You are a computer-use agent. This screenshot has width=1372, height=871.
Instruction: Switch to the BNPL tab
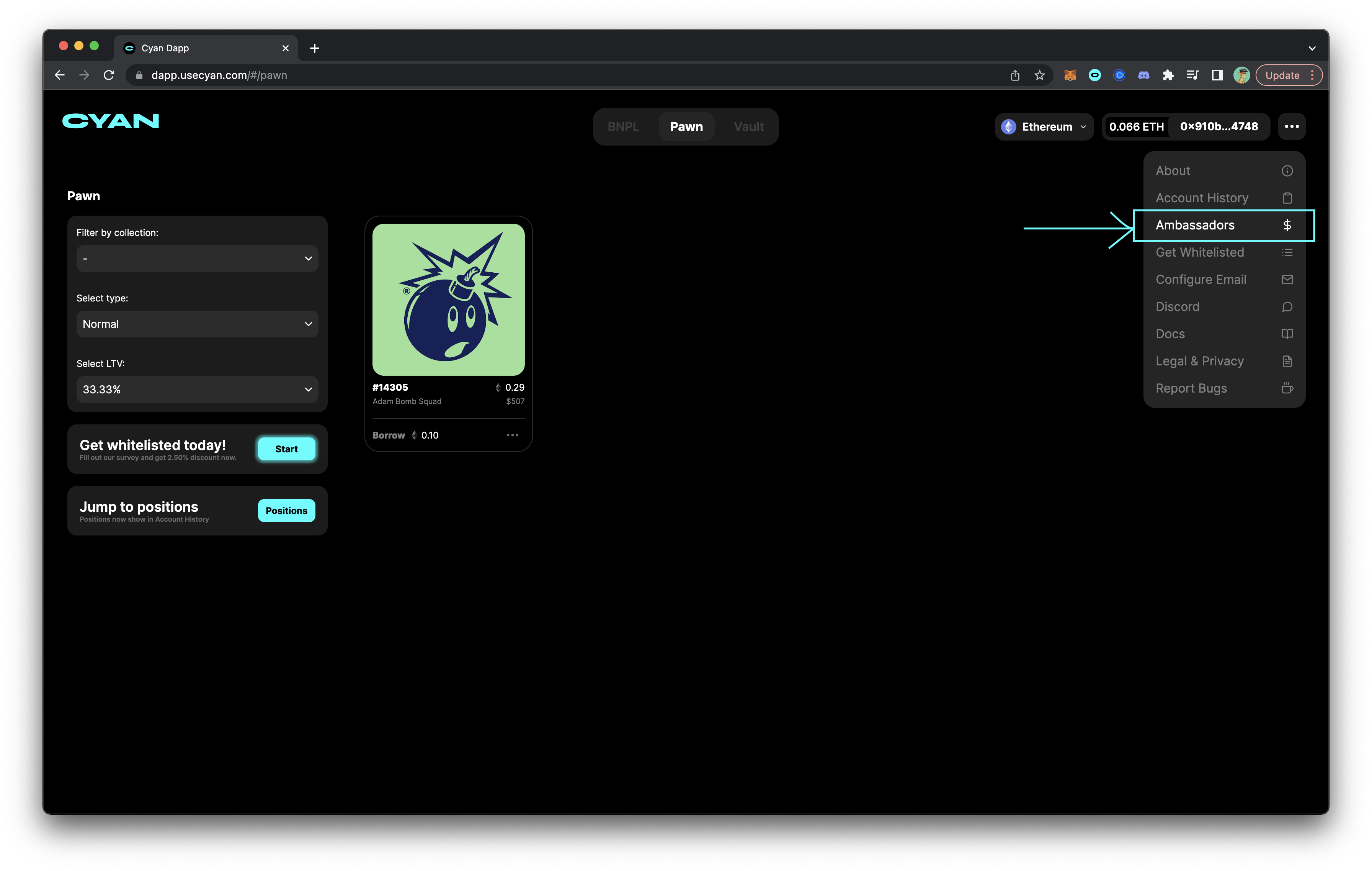point(623,126)
